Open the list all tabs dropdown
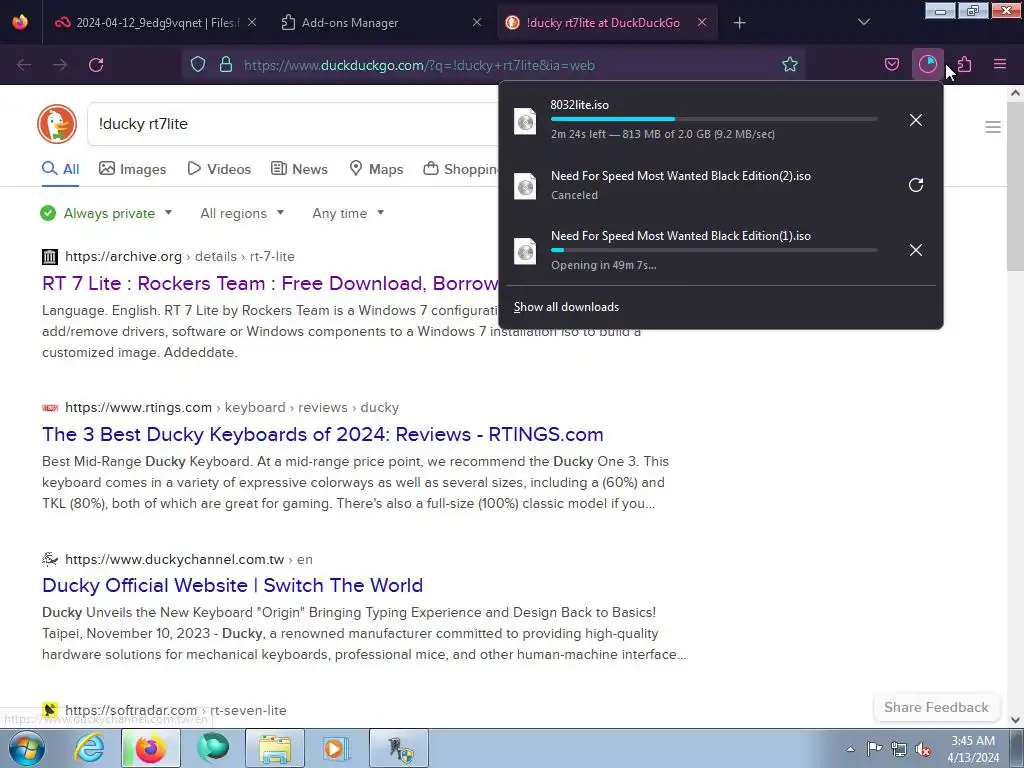The width and height of the screenshot is (1024, 768). 864,23
